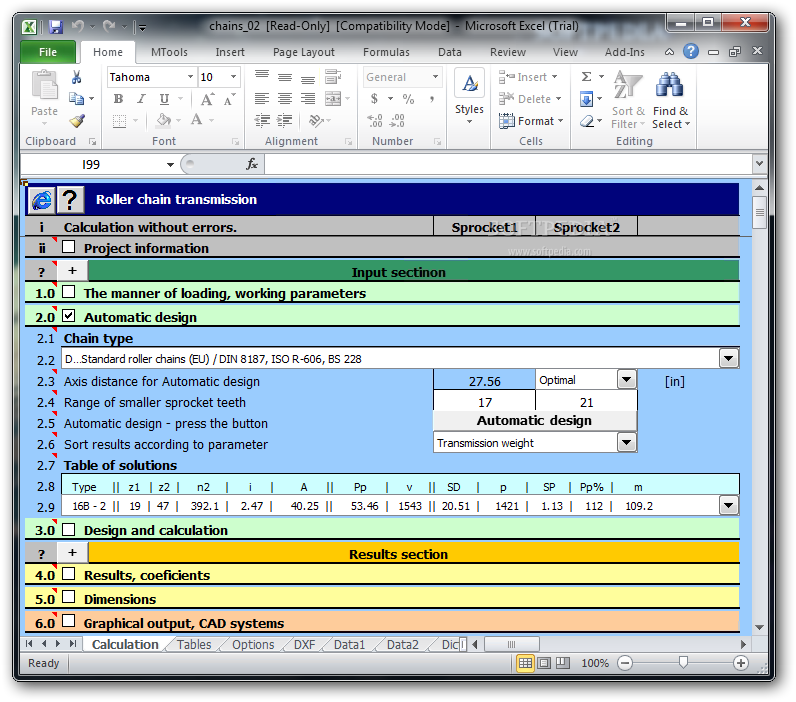Switch to the Tables sheet tab
Image resolution: width=796 pixels, height=702 pixels.
pyautogui.click(x=194, y=644)
